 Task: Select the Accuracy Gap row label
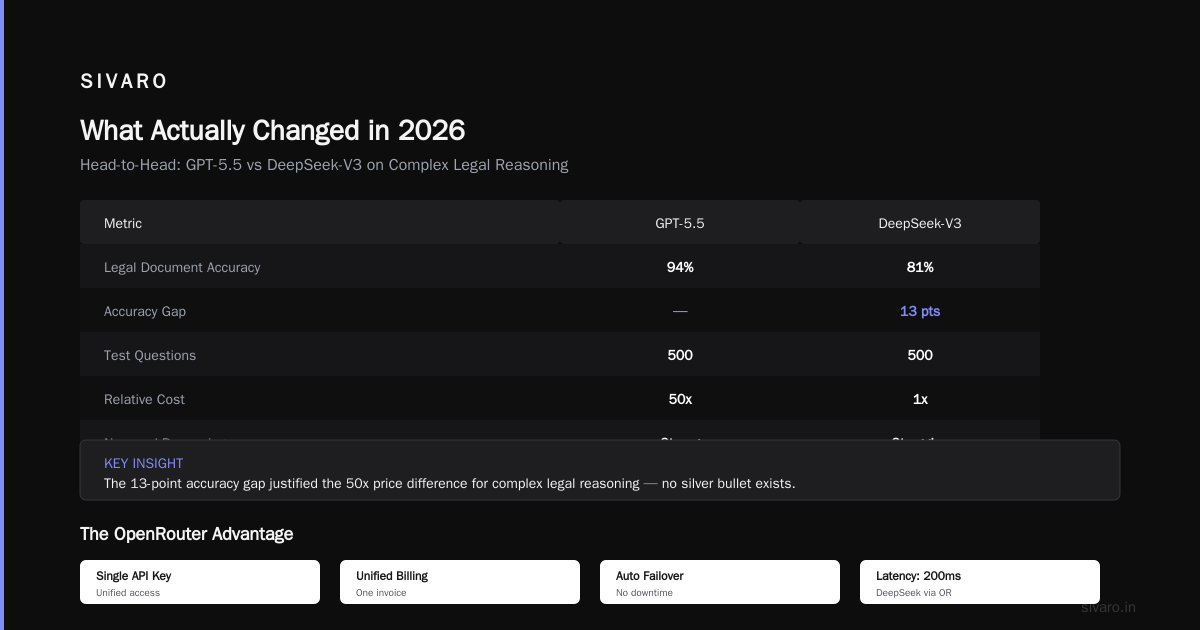(x=145, y=311)
